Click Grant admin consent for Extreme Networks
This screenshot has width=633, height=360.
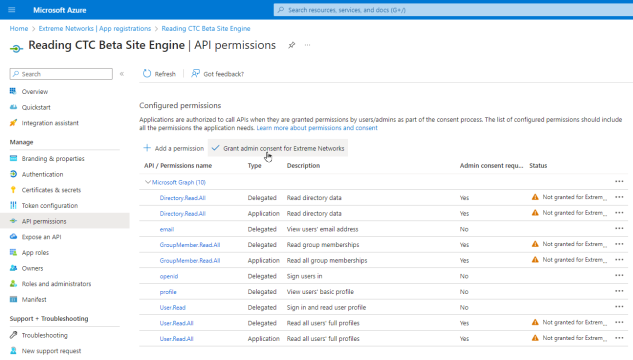(278, 148)
